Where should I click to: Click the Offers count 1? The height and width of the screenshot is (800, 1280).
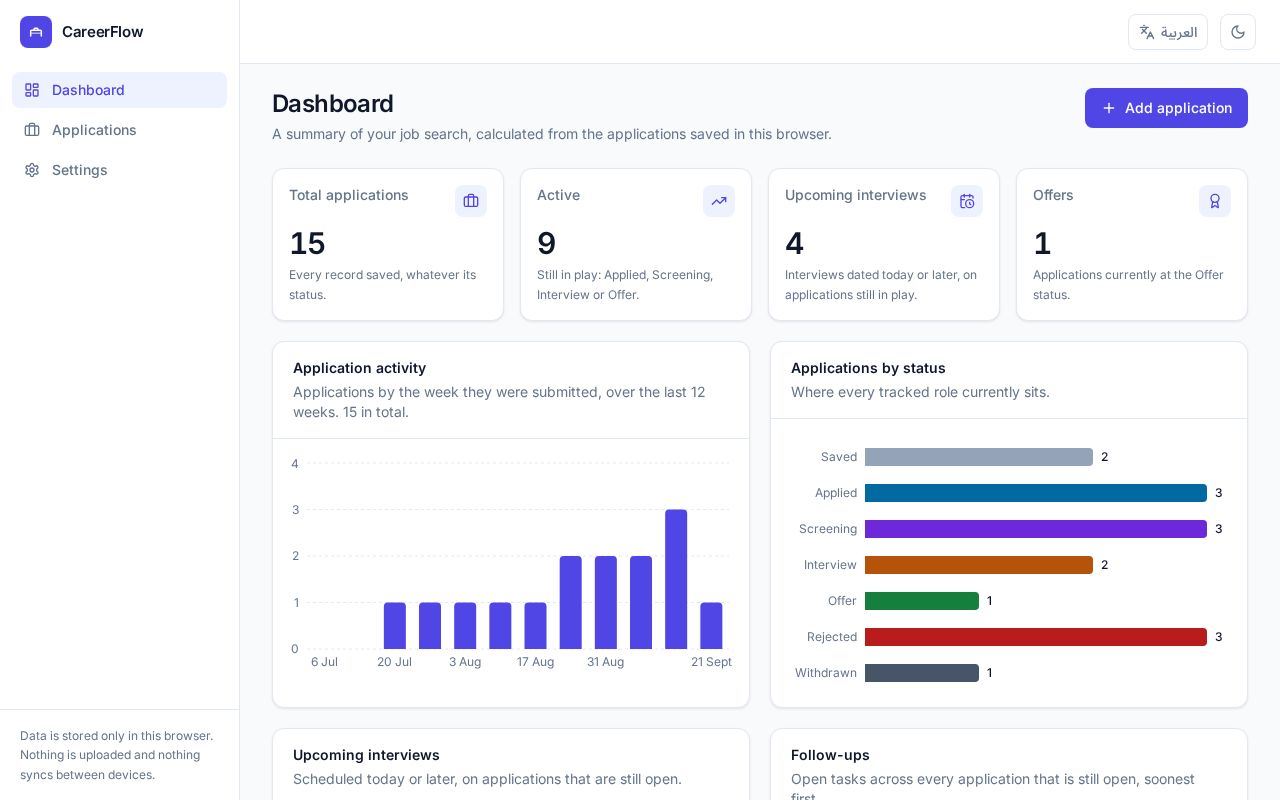1042,243
